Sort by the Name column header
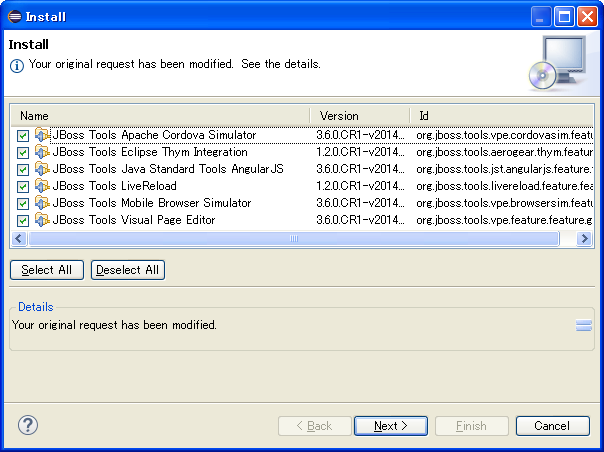The width and height of the screenshot is (604, 452). [x=160, y=116]
